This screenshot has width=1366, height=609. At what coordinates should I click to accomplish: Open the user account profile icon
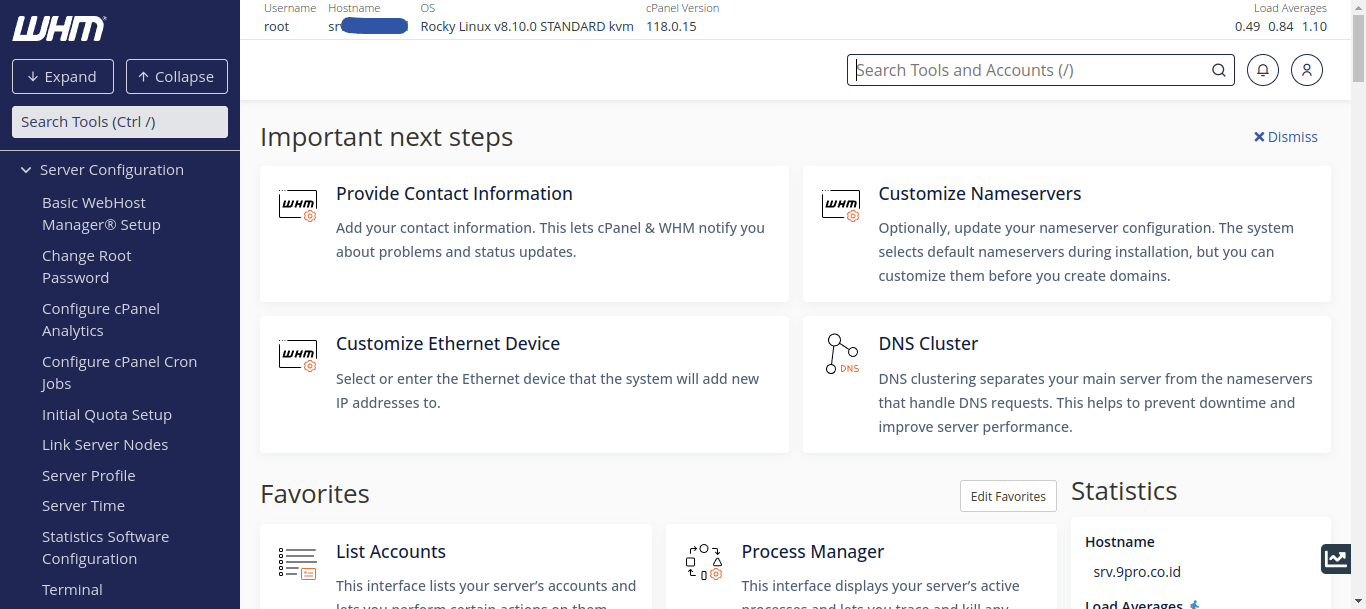(1307, 70)
